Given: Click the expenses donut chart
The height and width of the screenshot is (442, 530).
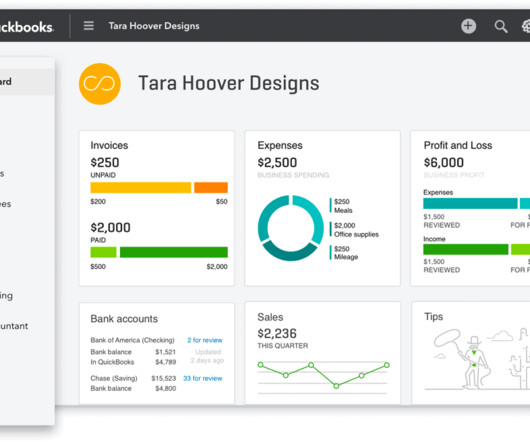Looking at the screenshot, I should click(290, 228).
